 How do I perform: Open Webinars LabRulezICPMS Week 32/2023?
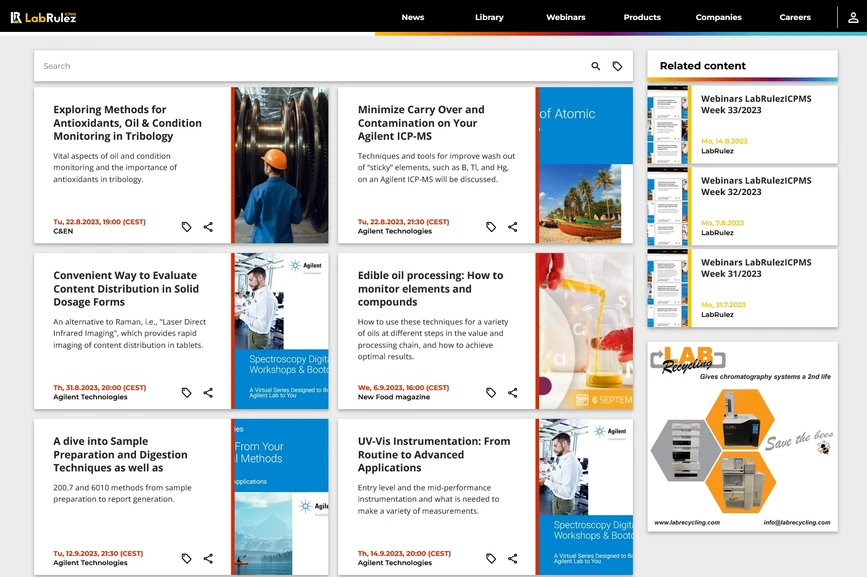click(756, 186)
